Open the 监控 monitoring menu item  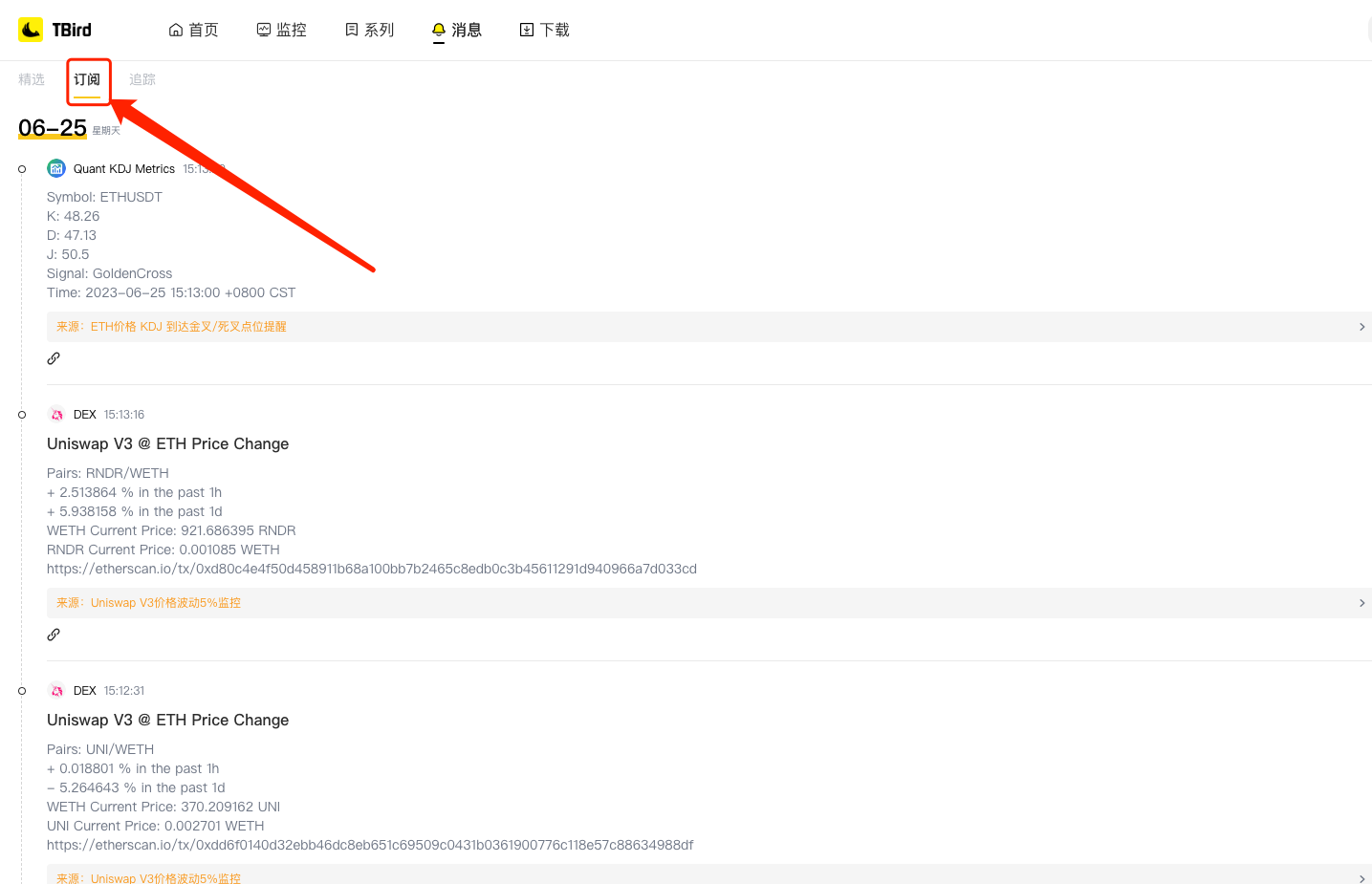(281, 30)
